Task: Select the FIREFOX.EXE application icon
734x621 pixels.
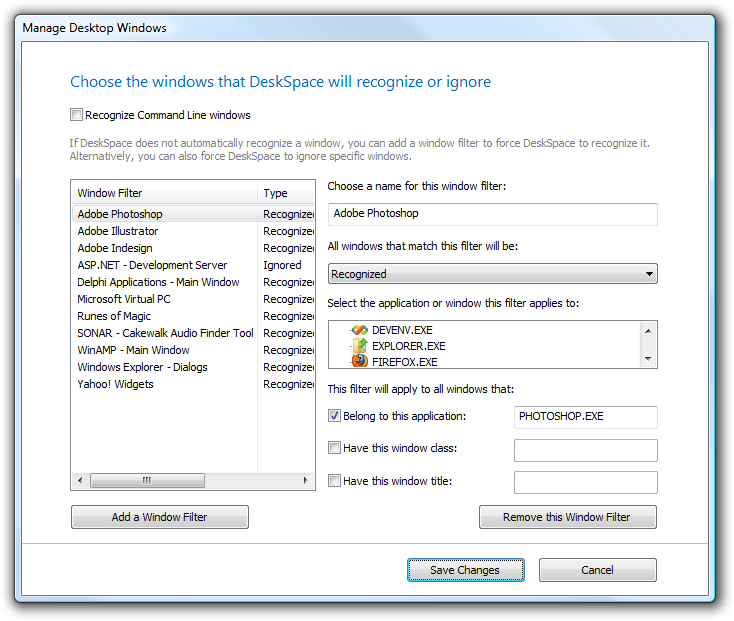Action: pos(360,362)
